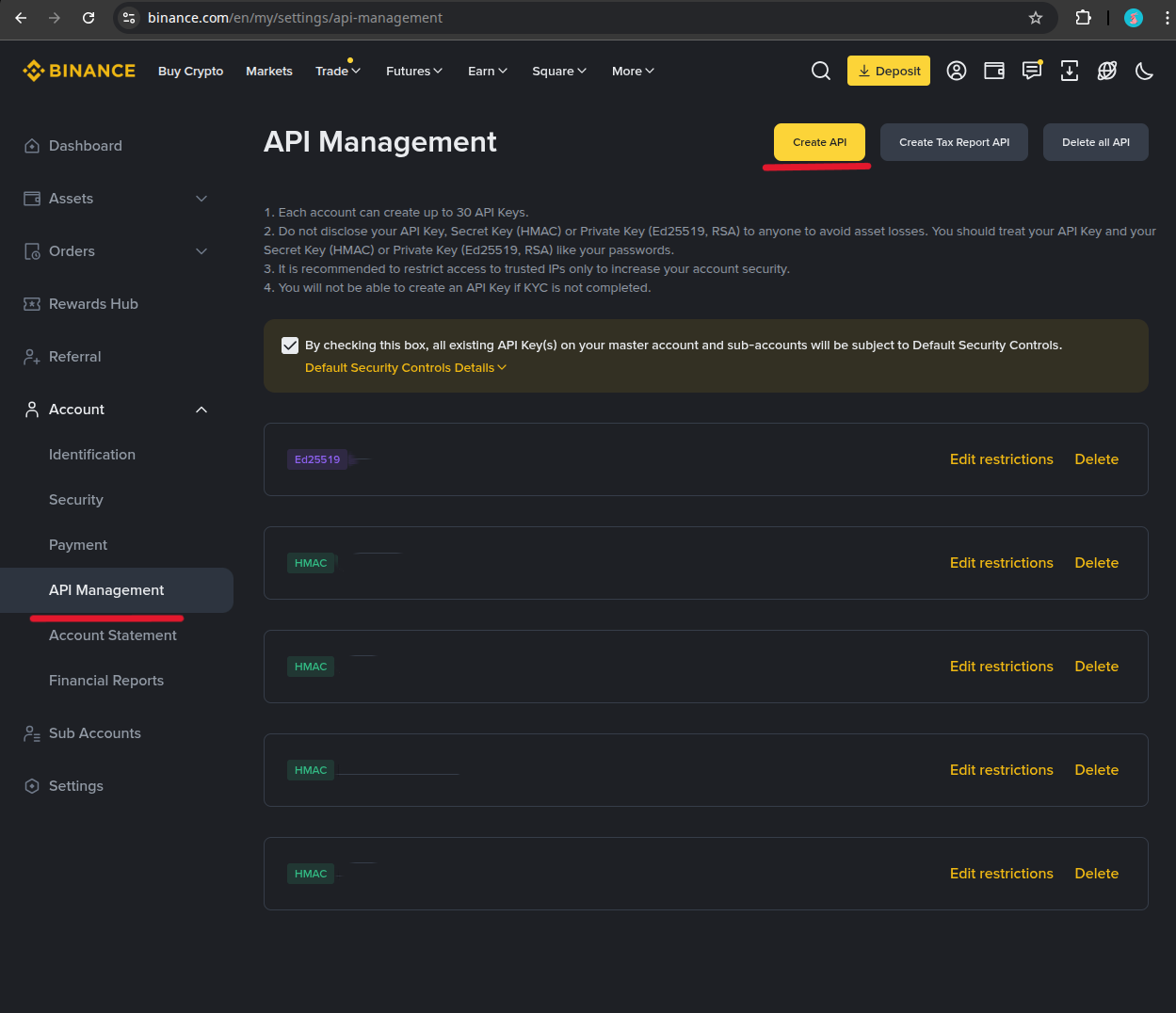Click the Settings hexagon icon
The height and width of the screenshot is (1013, 1176).
32,786
